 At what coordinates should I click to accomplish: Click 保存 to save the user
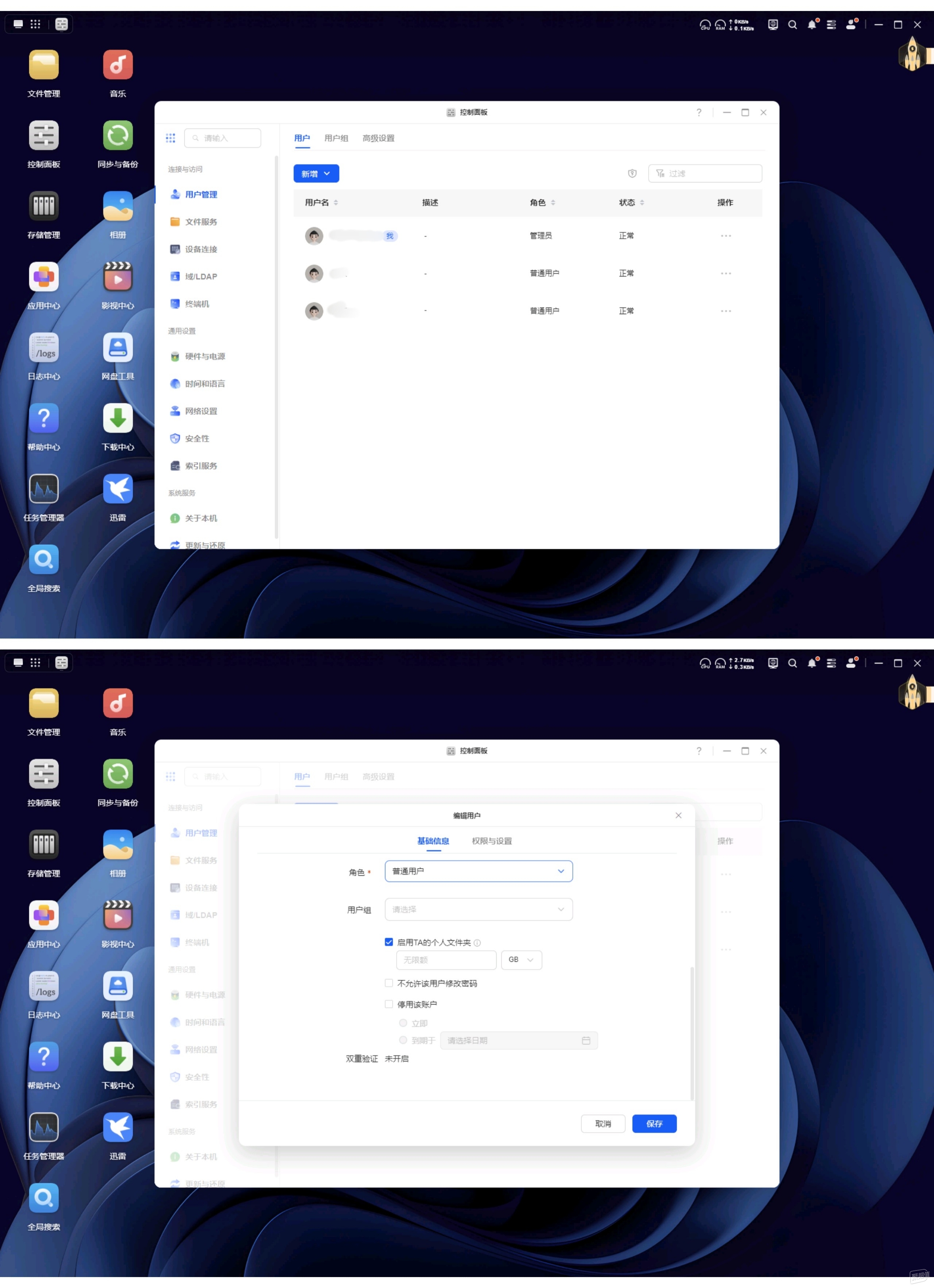(655, 1124)
